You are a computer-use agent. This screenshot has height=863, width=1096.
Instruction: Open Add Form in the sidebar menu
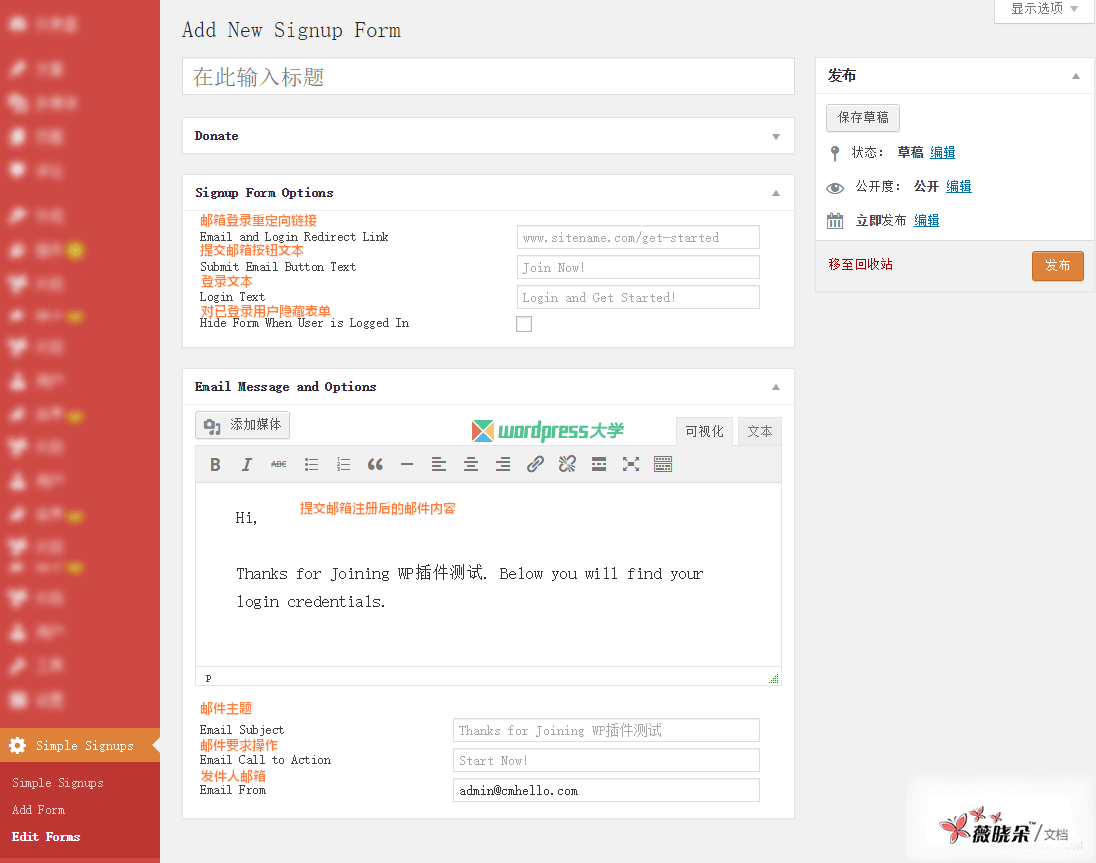pyautogui.click(x=38, y=810)
